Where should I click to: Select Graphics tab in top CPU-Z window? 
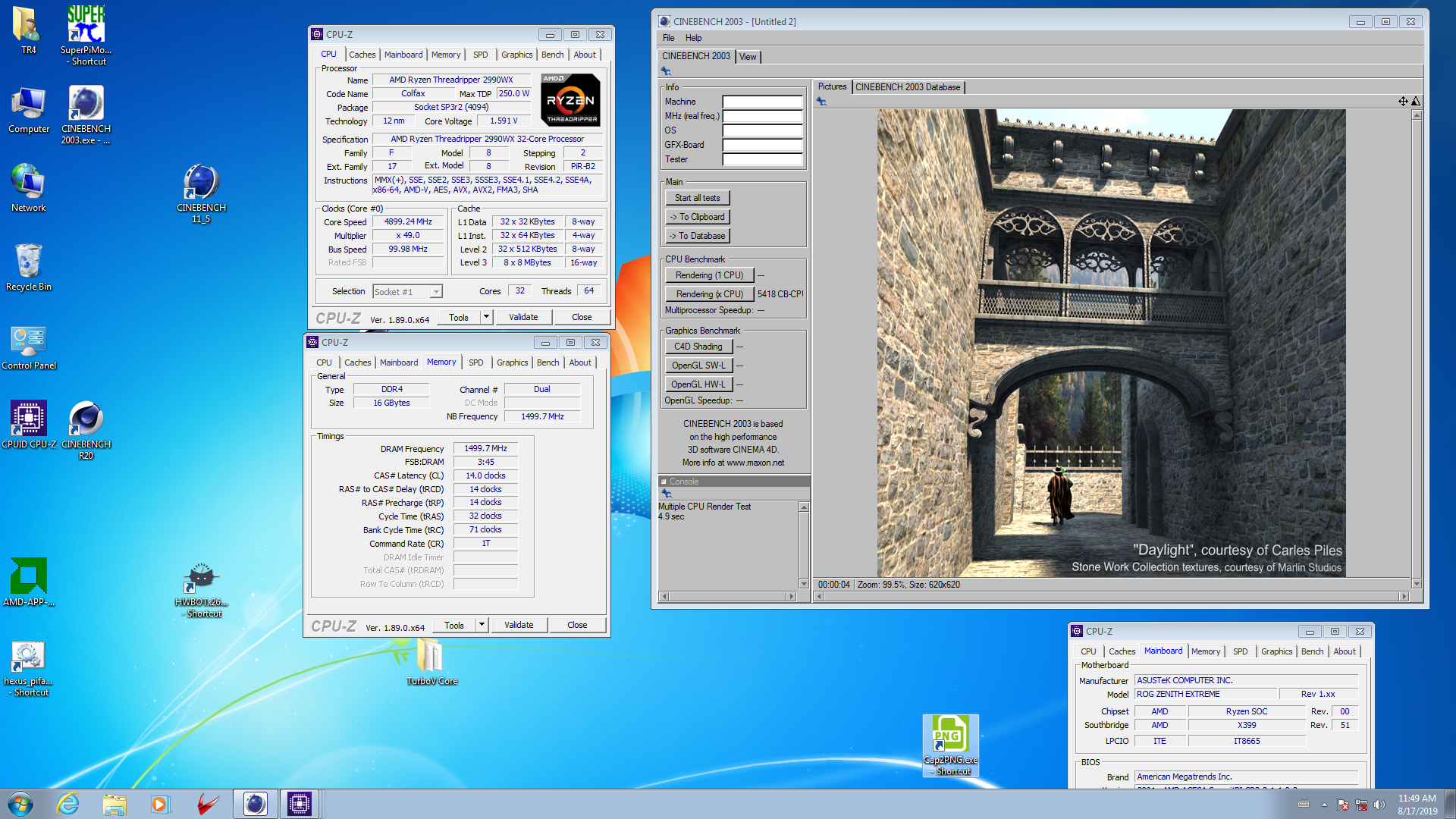click(516, 55)
